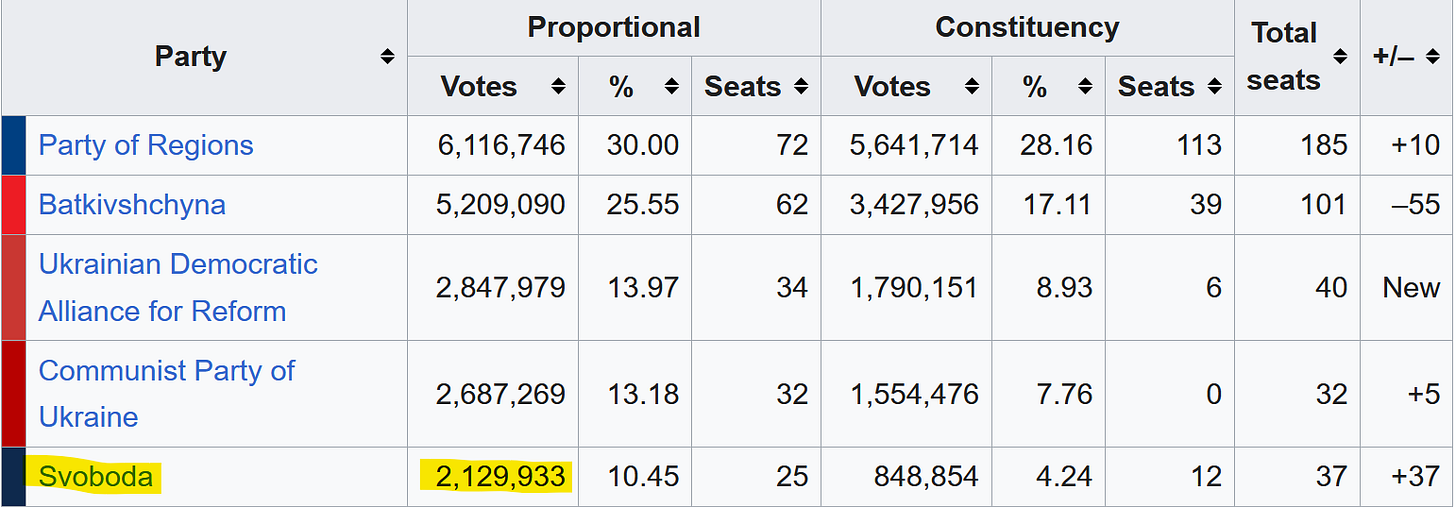The width and height of the screenshot is (1456, 507).
Task: Sort by Proportional Seats arrows
Action: click(801, 86)
